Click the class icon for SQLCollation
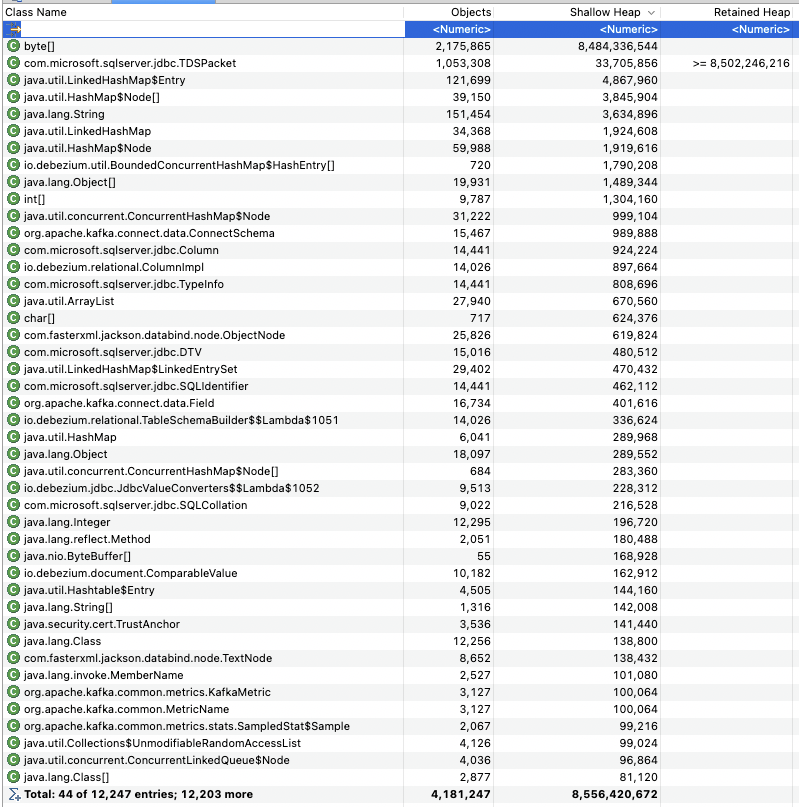 pyautogui.click(x=13, y=505)
